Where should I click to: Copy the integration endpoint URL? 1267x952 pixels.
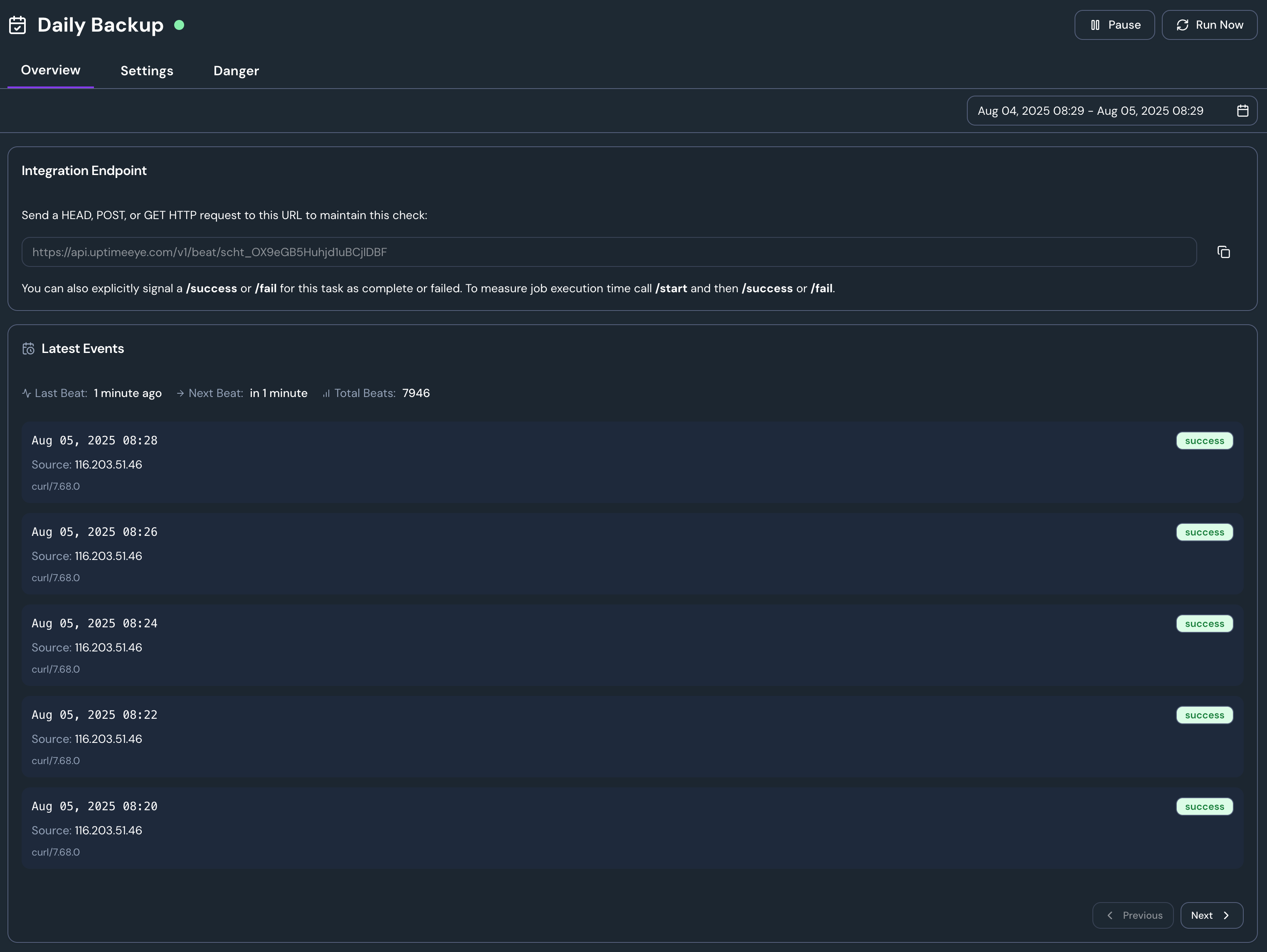tap(1223, 252)
